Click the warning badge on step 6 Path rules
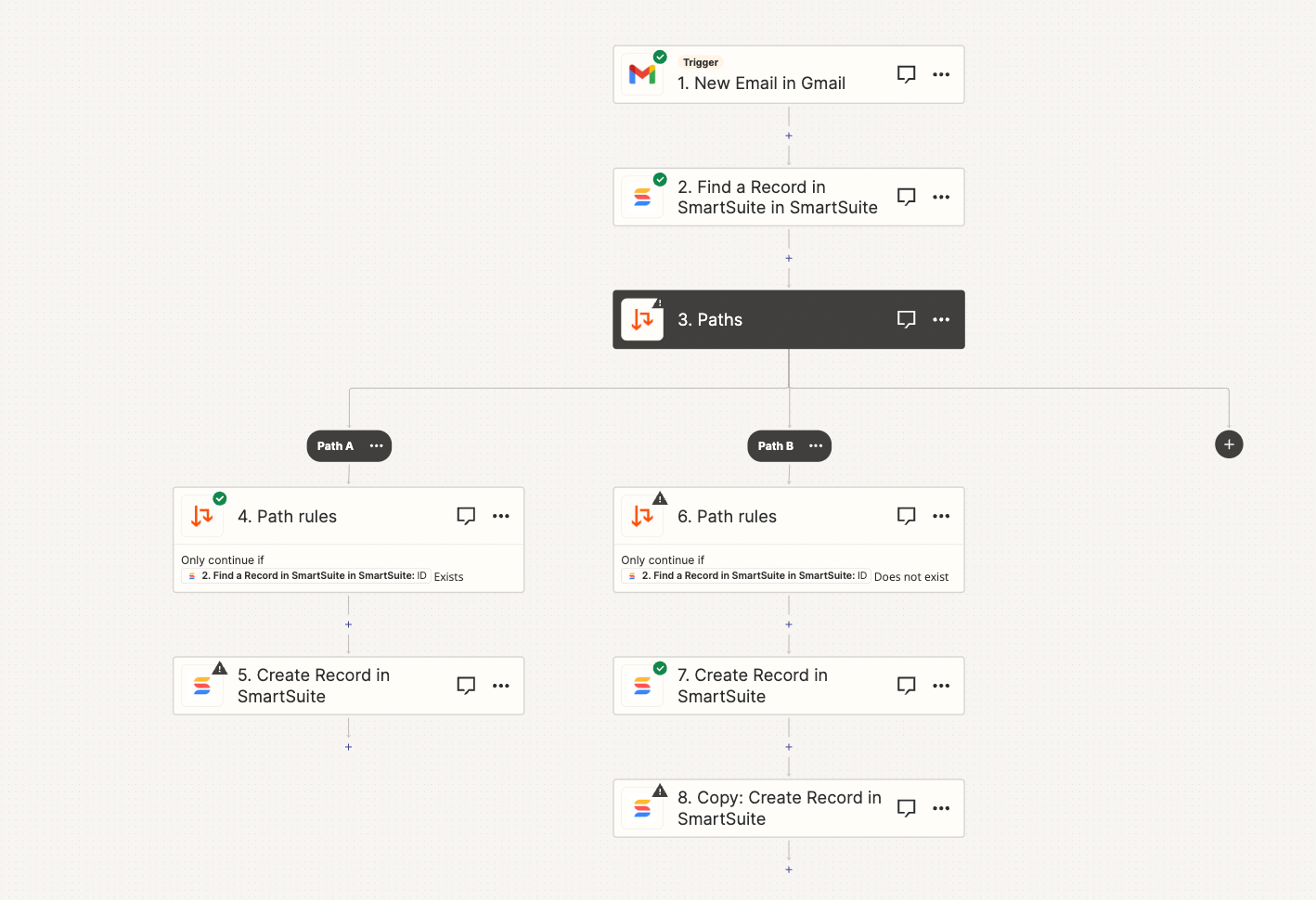Screen dimensions: 1316x900 pyautogui.click(x=660, y=498)
